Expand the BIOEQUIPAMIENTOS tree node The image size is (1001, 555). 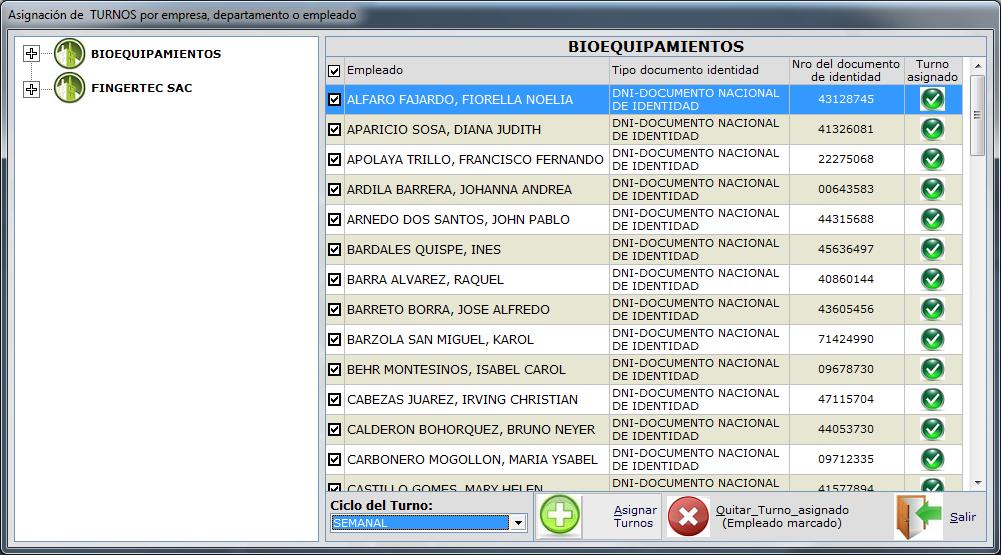(x=31, y=54)
